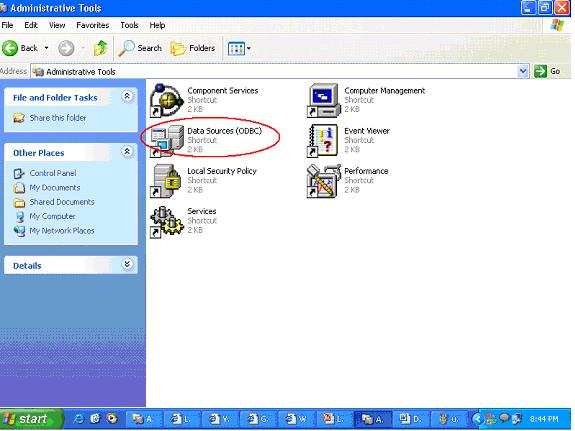Click the network computers tray icon
575x431 pixels.
click(517, 419)
